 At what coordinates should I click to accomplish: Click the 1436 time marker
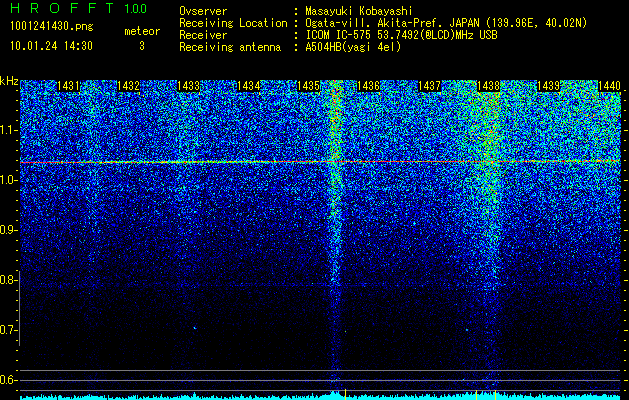[x=368, y=86]
